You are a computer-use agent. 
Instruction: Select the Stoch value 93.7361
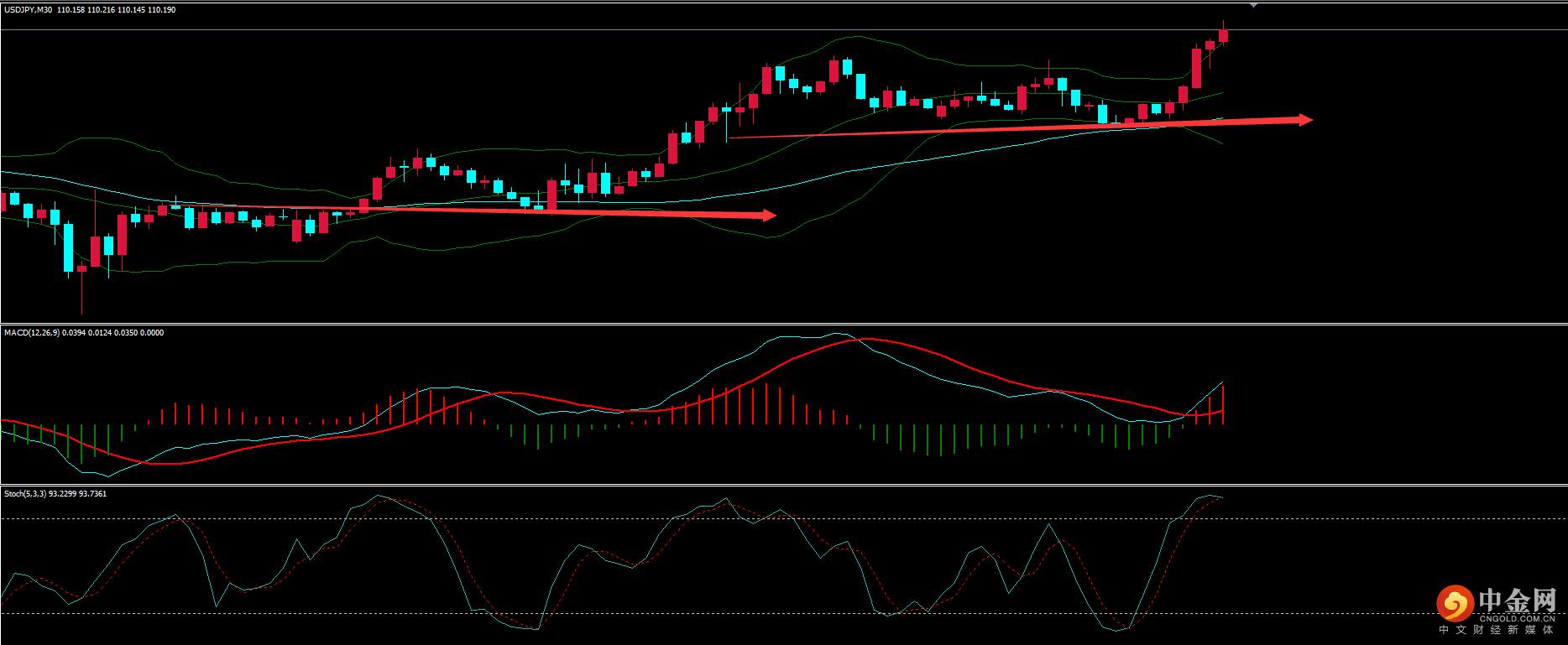click(x=92, y=494)
